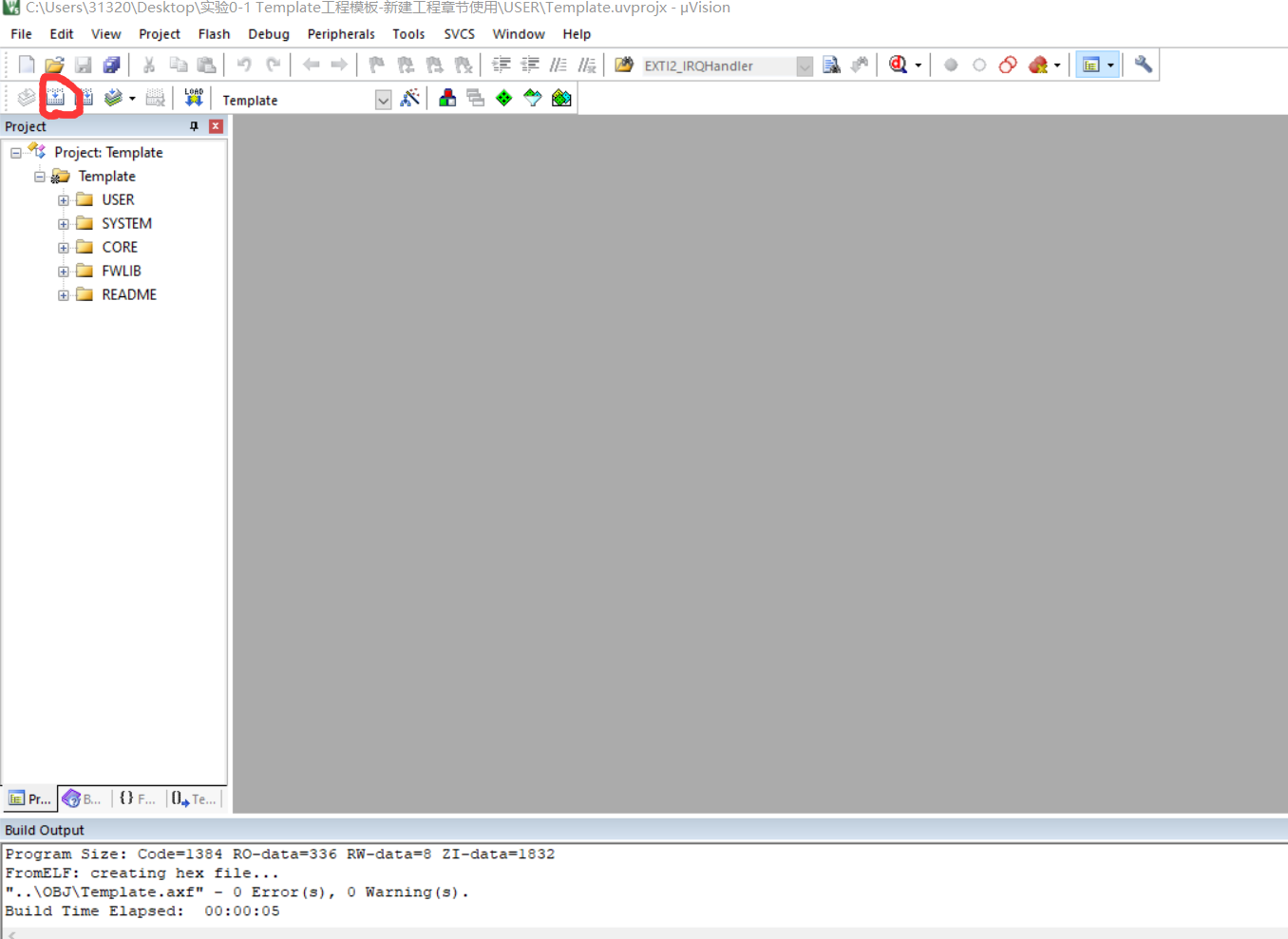Download code to flash with LOAD icon
The width and height of the screenshot is (1288, 939).
tap(193, 97)
